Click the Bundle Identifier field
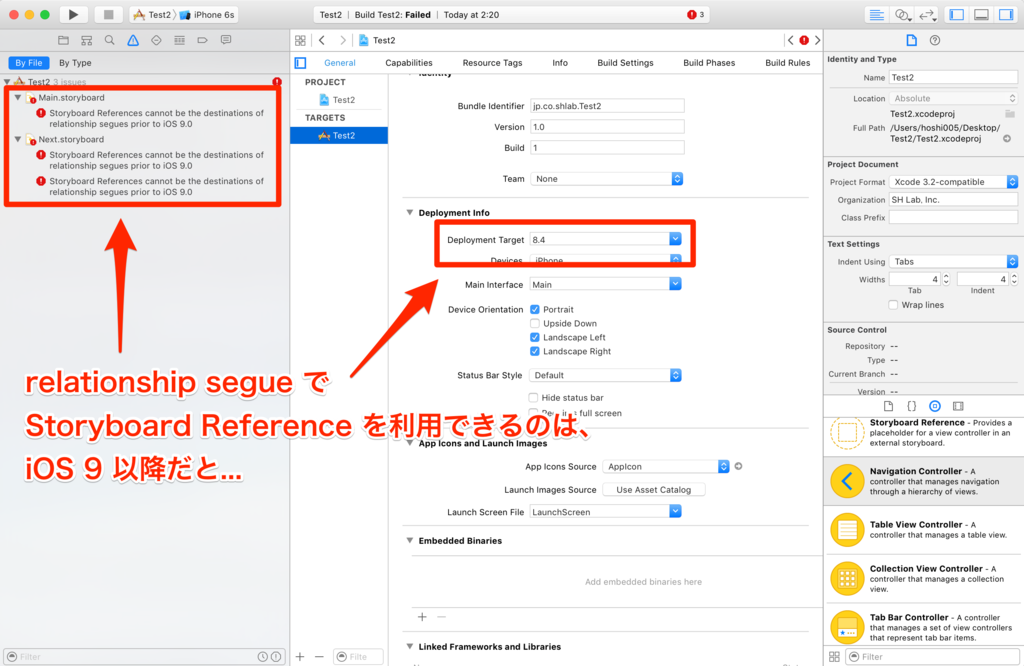1024x666 pixels. coord(607,106)
